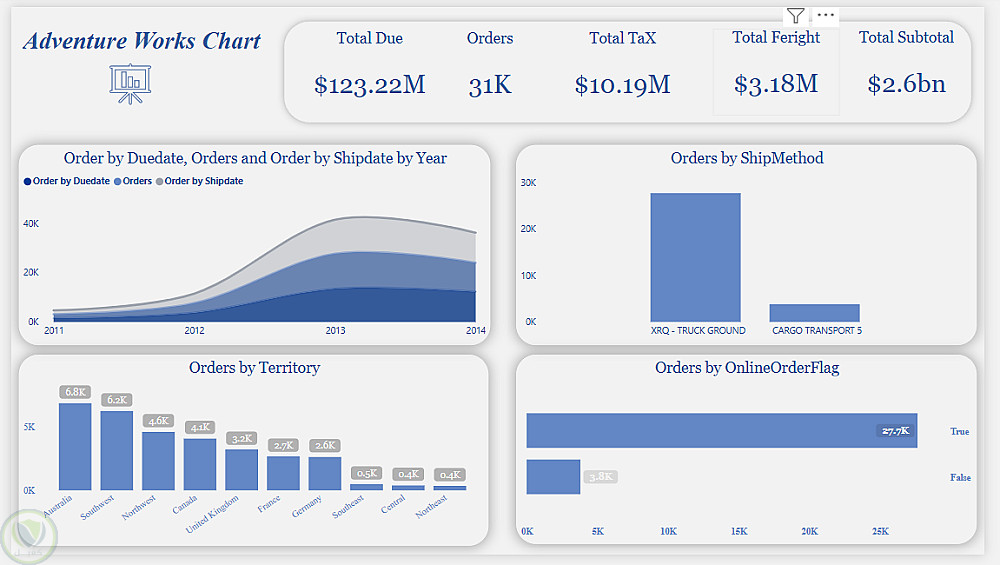Click the Orders by Territory chart title
1000x565 pixels.
pos(254,368)
